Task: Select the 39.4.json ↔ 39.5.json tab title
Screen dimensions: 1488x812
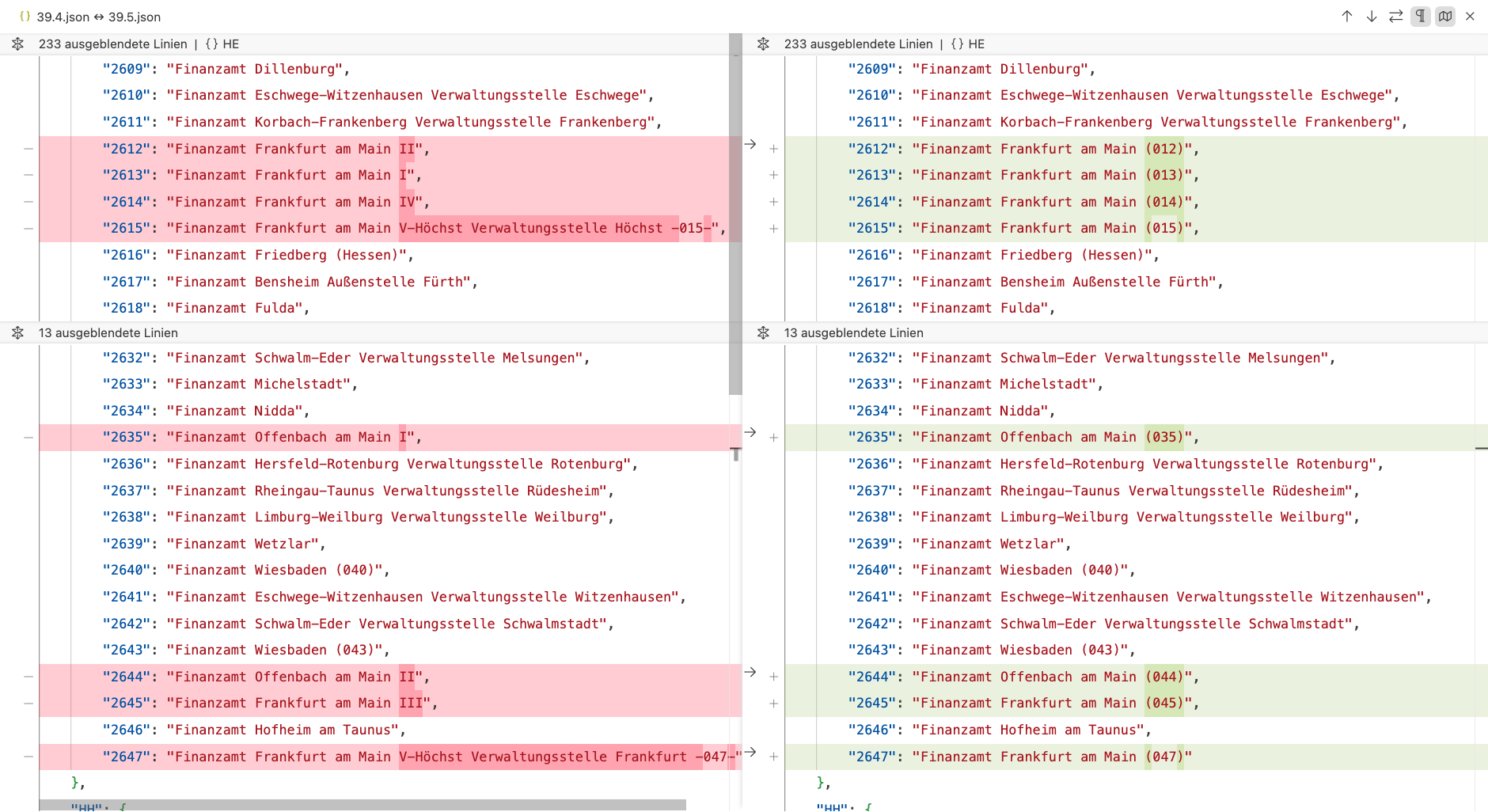Action: tap(98, 17)
